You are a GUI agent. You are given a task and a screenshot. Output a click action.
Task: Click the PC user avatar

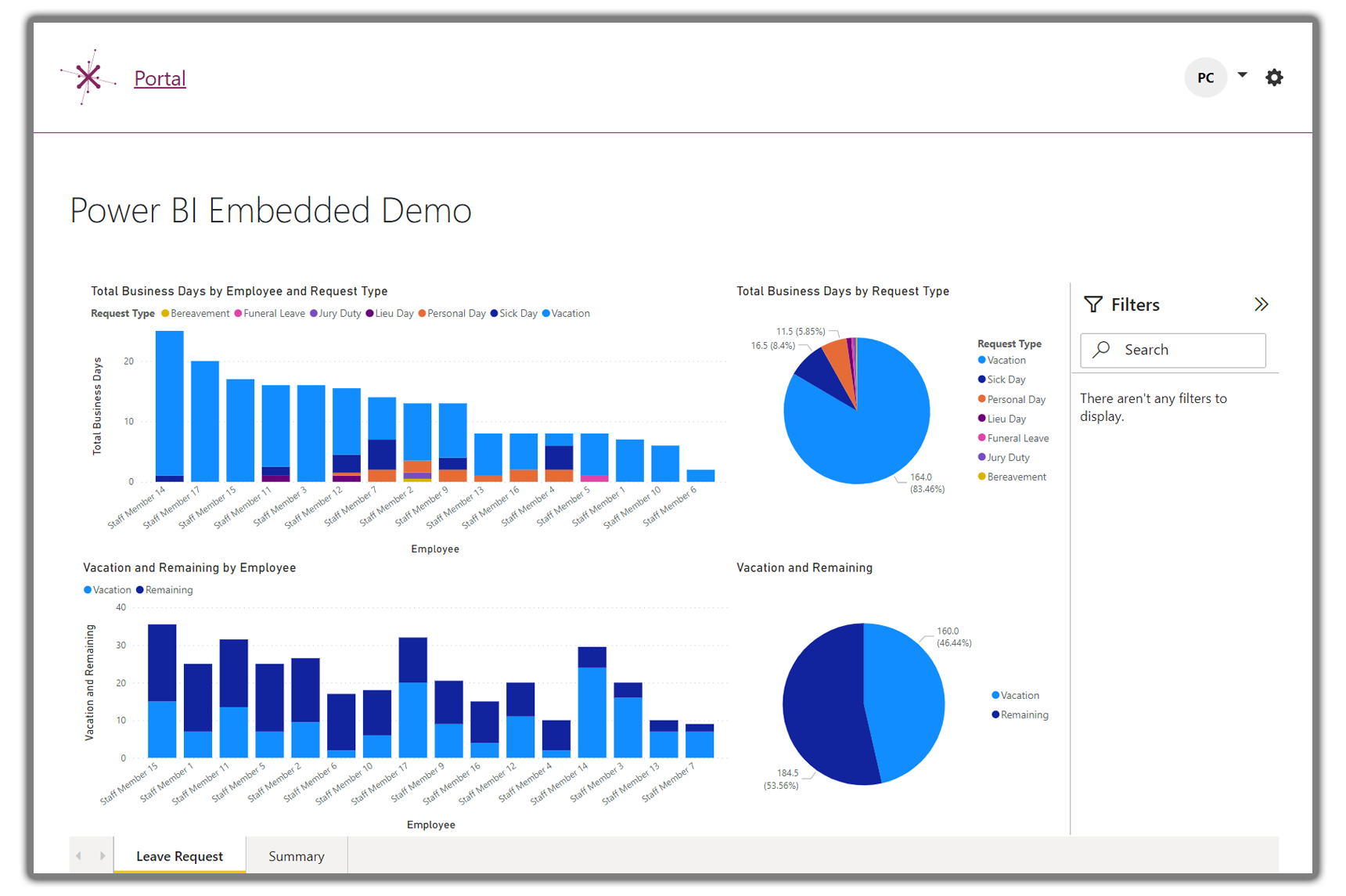click(x=1205, y=77)
